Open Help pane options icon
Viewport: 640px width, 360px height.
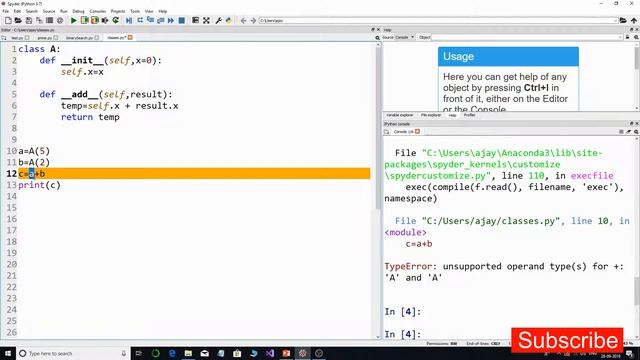click(636, 37)
